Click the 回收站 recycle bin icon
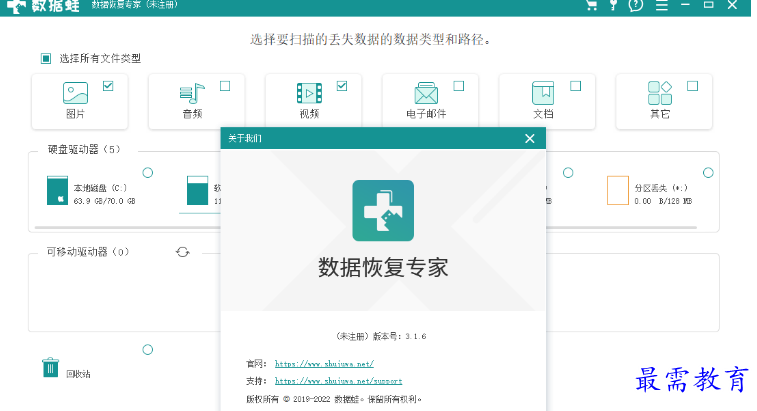 coord(50,368)
